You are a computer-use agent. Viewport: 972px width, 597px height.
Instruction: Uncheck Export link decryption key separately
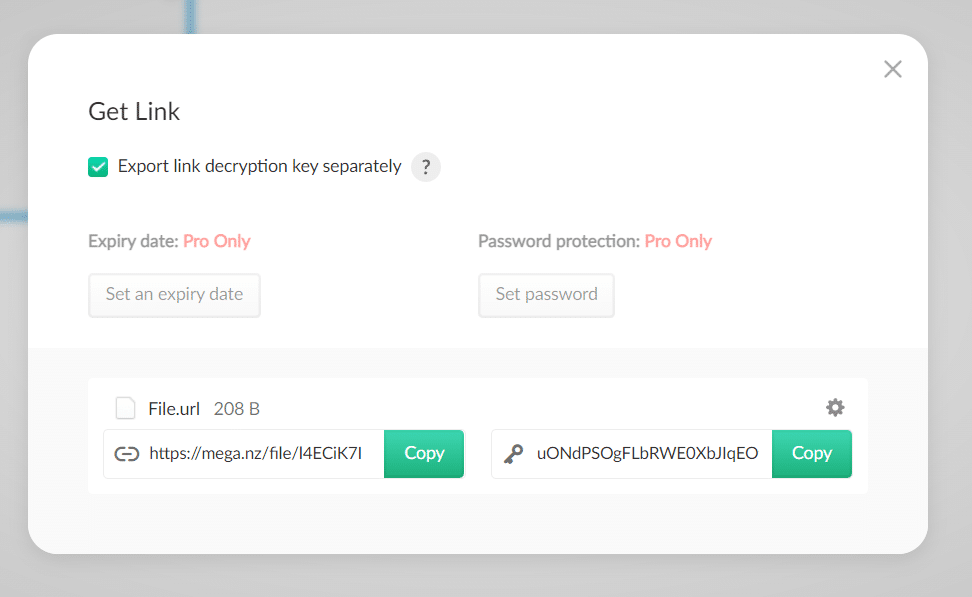tap(98, 167)
